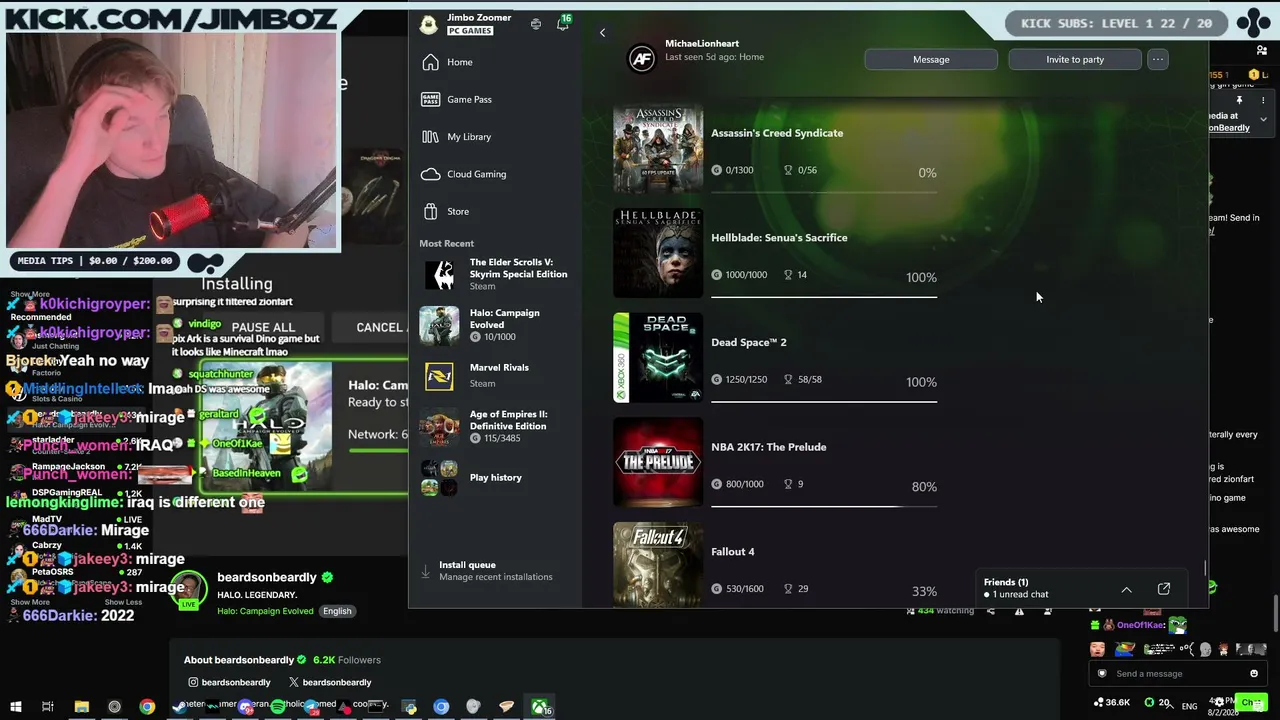The width and height of the screenshot is (1280, 720).
Task: Click MichaeLionheart's AF profile avatar
Action: click(641, 59)
